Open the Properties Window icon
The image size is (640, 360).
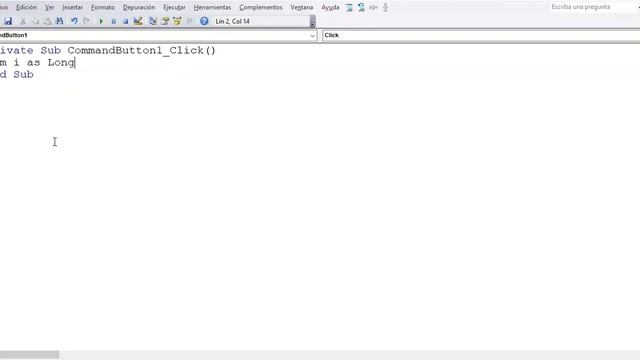(165, 21)
